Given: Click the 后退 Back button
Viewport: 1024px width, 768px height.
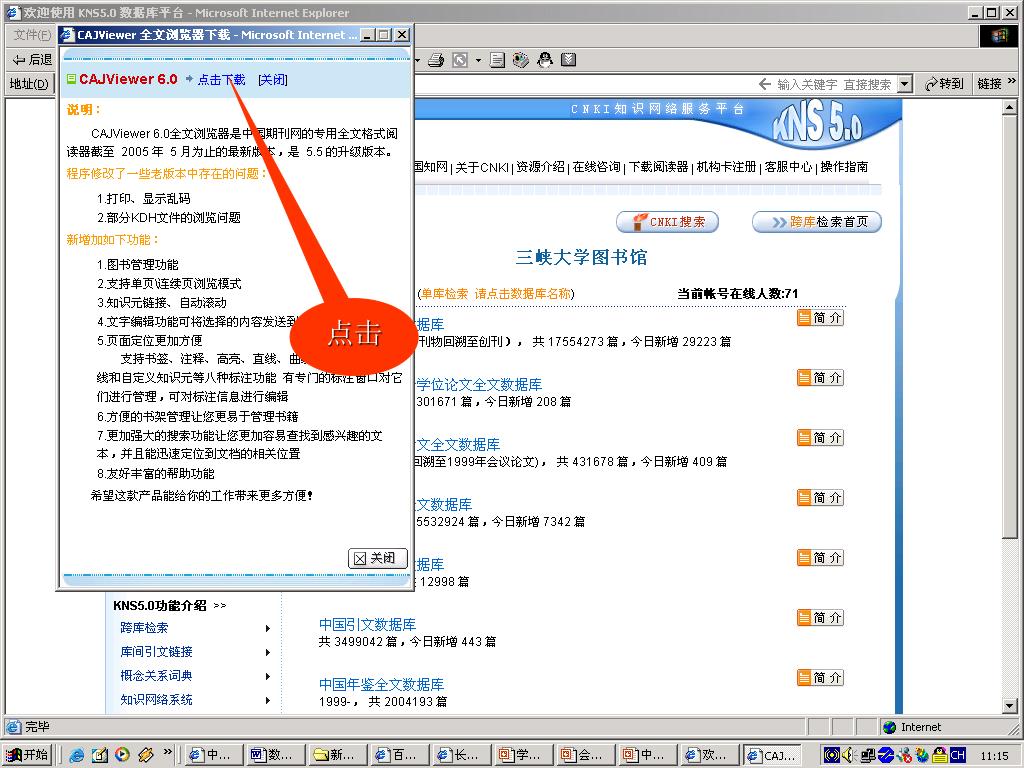Looking at the screenshot, I should coord(33,60).
